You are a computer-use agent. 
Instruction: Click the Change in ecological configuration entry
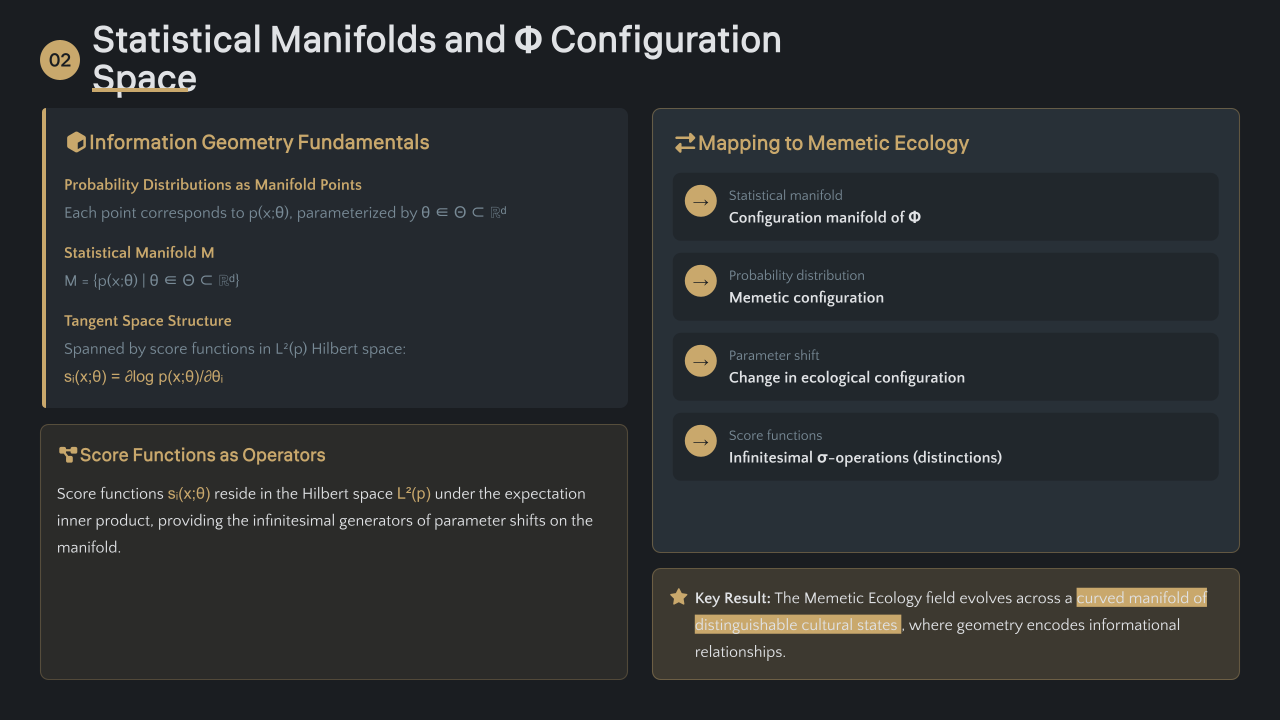click(846, 378)
